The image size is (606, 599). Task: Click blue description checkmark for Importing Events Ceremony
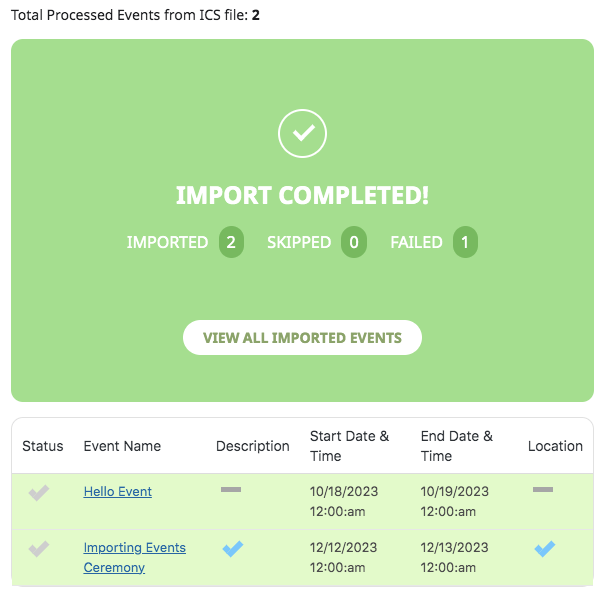[x=233, y=549]
